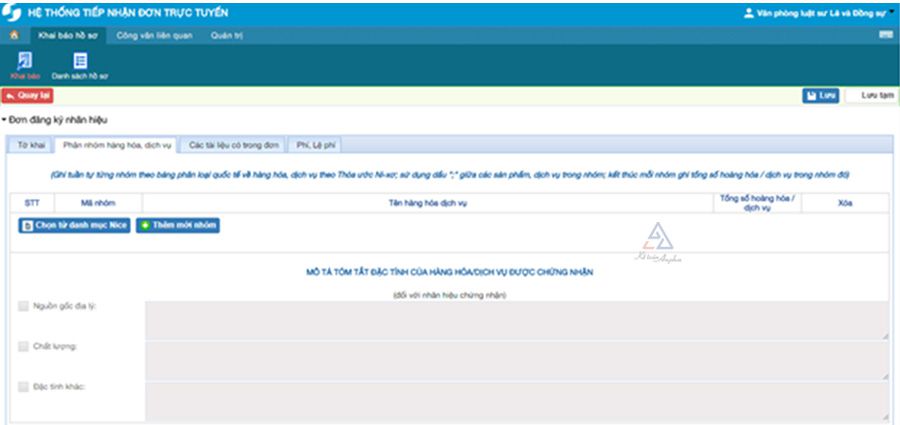Click the user profile icon
900x425 pixels.
(749, 13)
